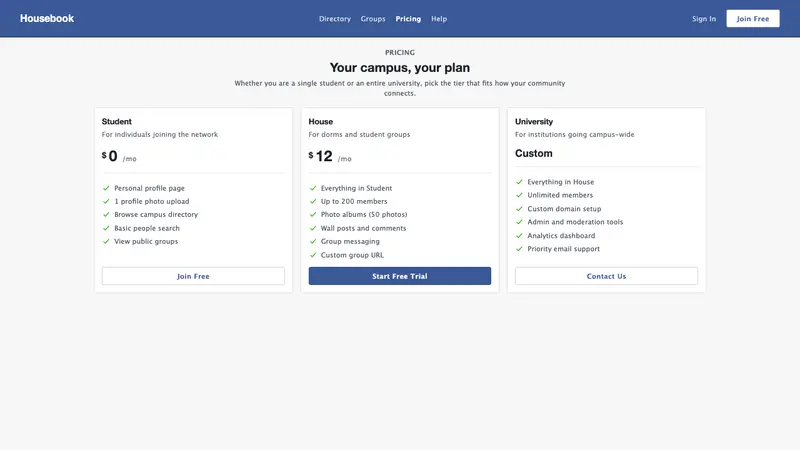Click checkmark beside Group messaging

point(313,241)
